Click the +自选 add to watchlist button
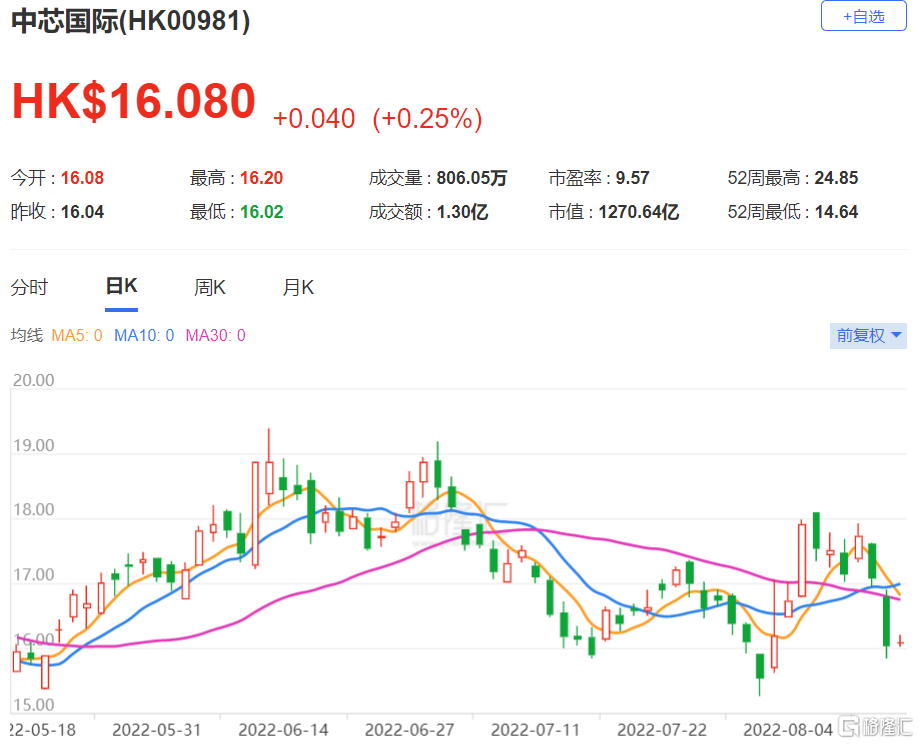This screenshot has height=744, width=919. click(863, 16)
